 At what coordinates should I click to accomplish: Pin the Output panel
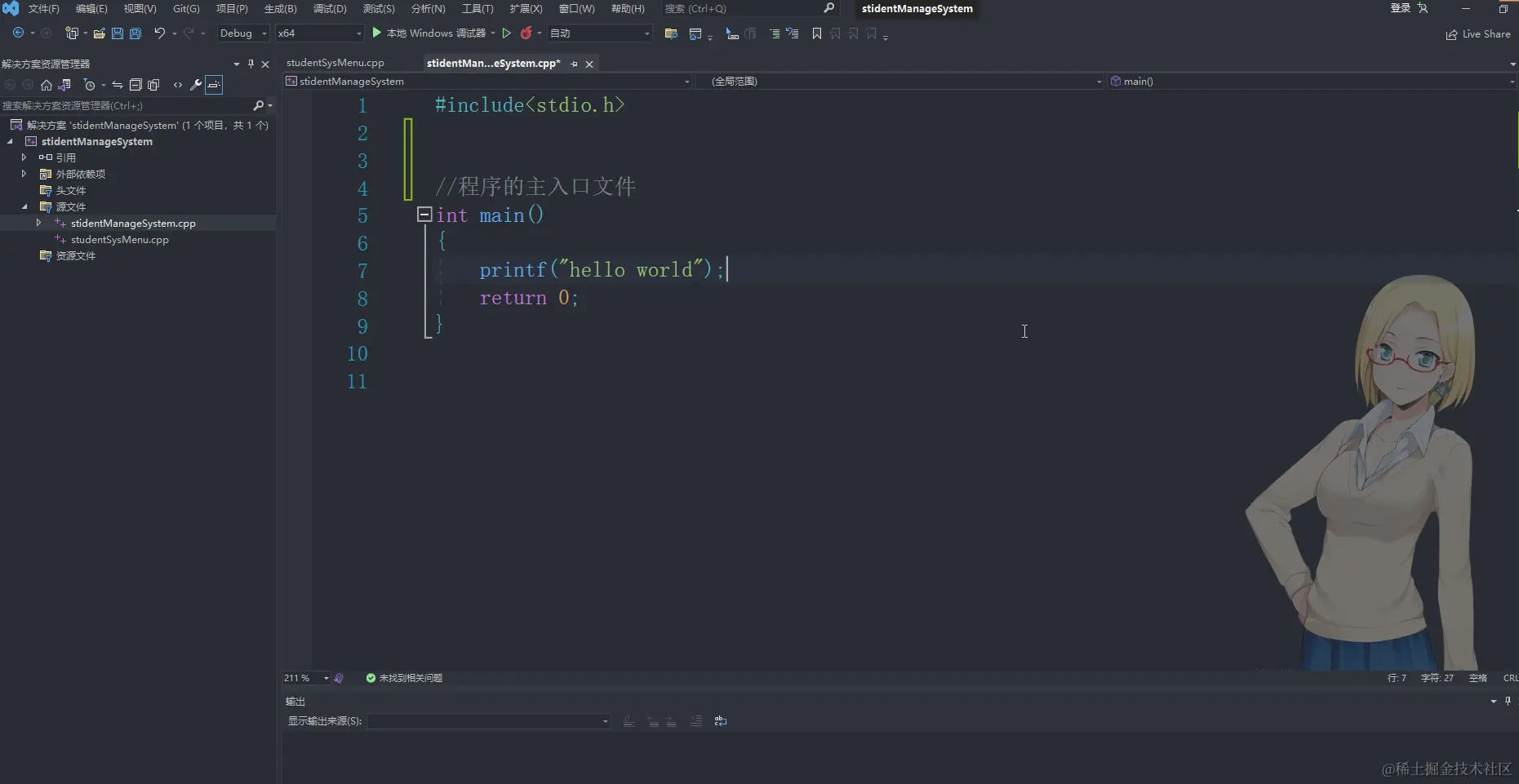click(1508, 701)
